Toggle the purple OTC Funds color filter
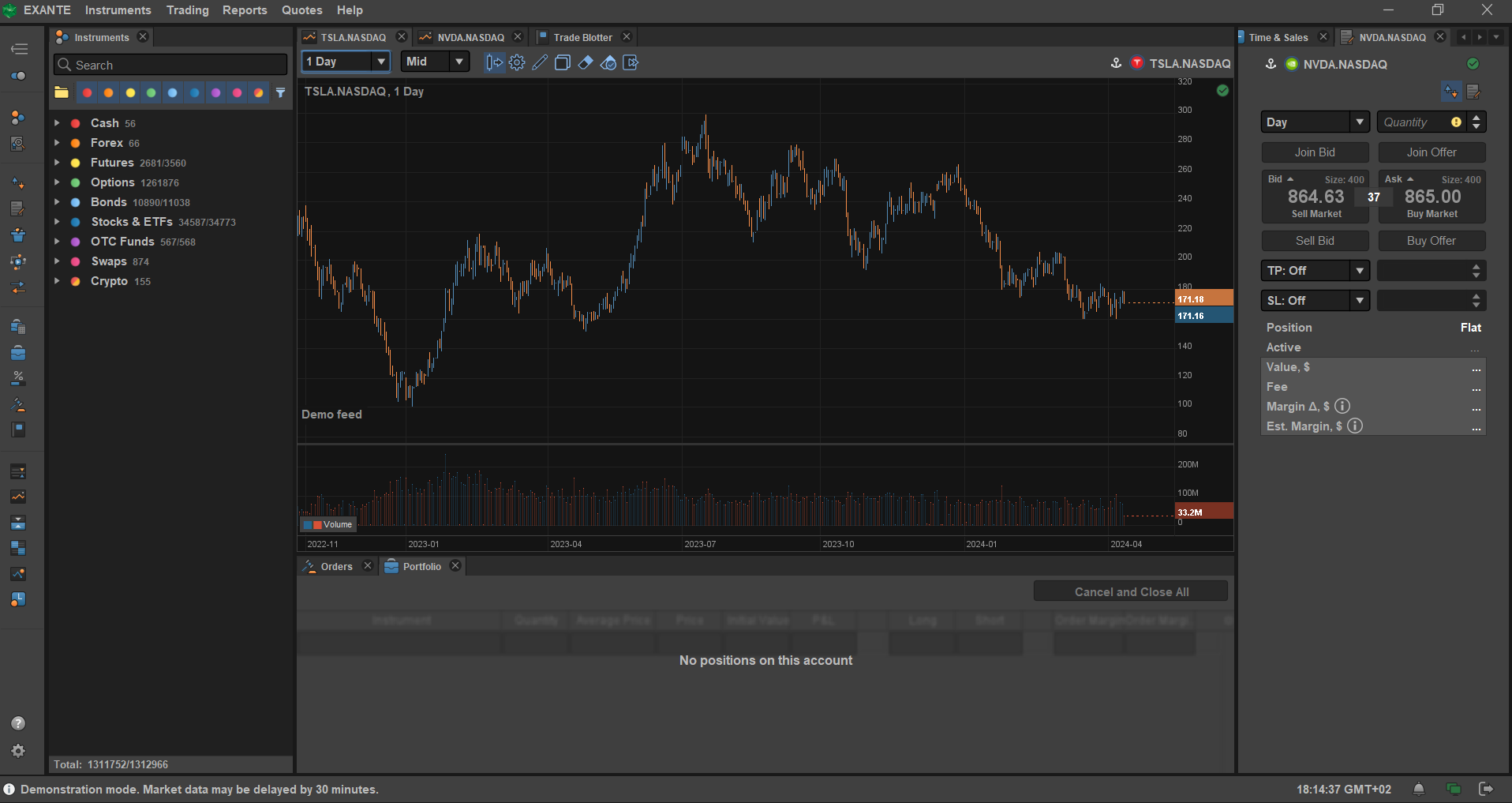 click(x=215, y=93)
